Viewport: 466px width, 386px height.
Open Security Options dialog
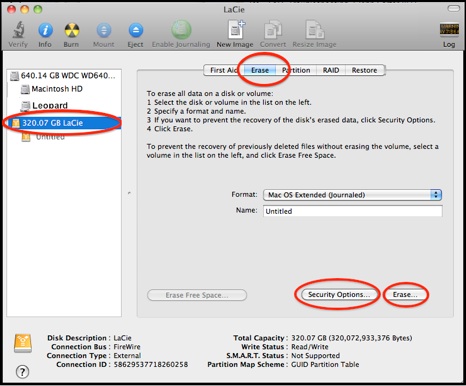pos(339,294)
